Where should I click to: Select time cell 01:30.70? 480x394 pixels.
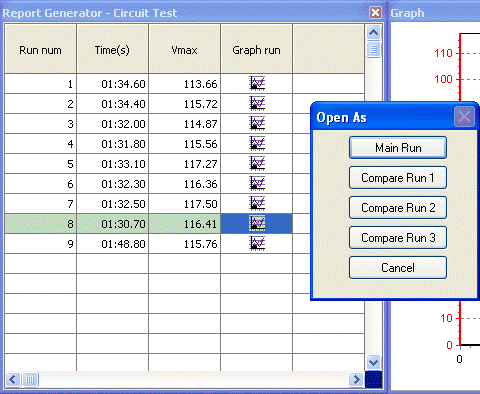(x=112, y=224)
